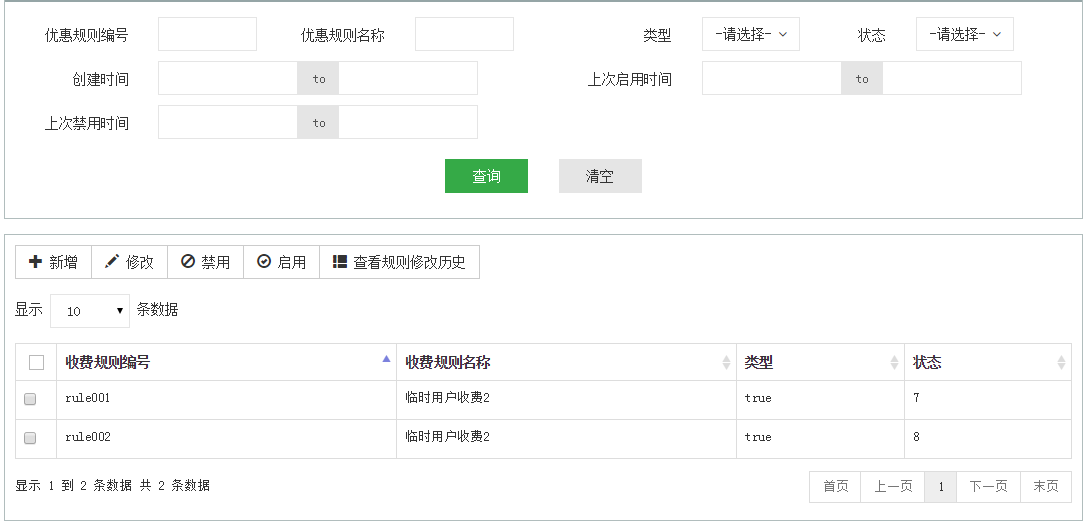1087x525 pixels.
Task: Toggle the select-all header checkbox
Action: click(x=37, y=362)
